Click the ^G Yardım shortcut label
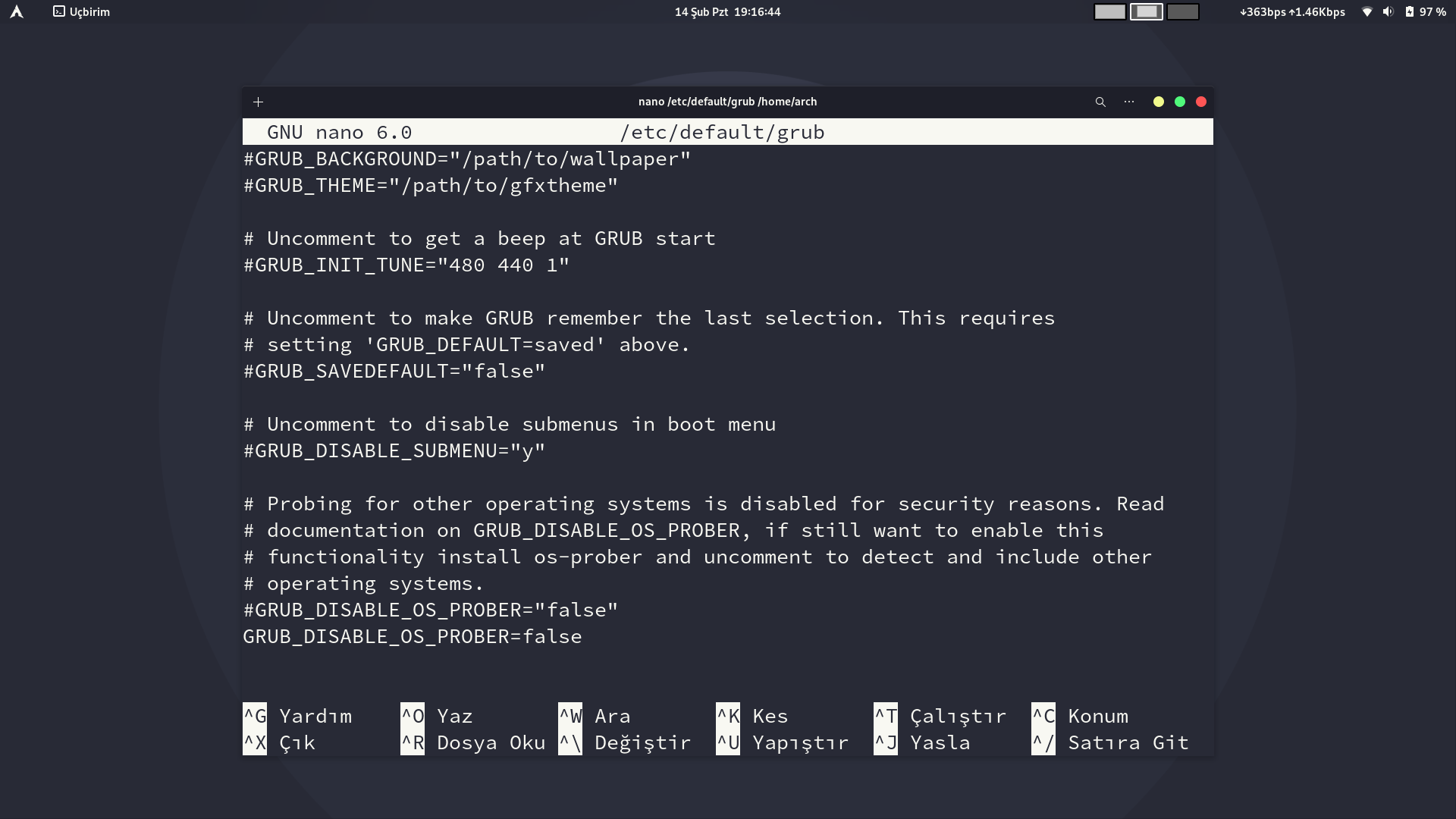 (x=298, y=716)
